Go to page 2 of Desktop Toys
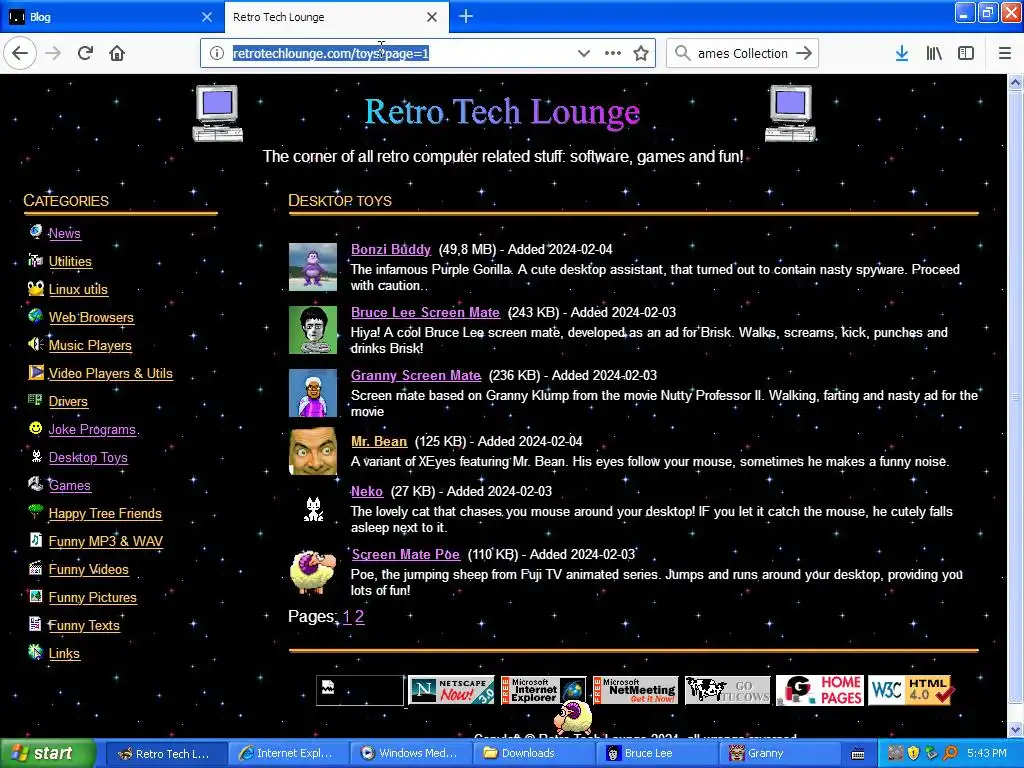Image resolution: width=1024 pixels, height=768 pixels. 359,616
